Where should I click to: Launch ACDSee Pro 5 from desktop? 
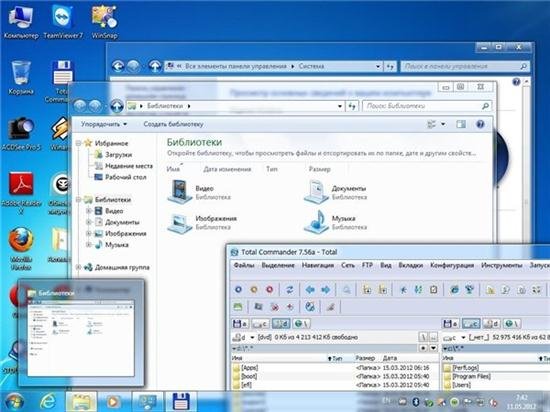21,133
